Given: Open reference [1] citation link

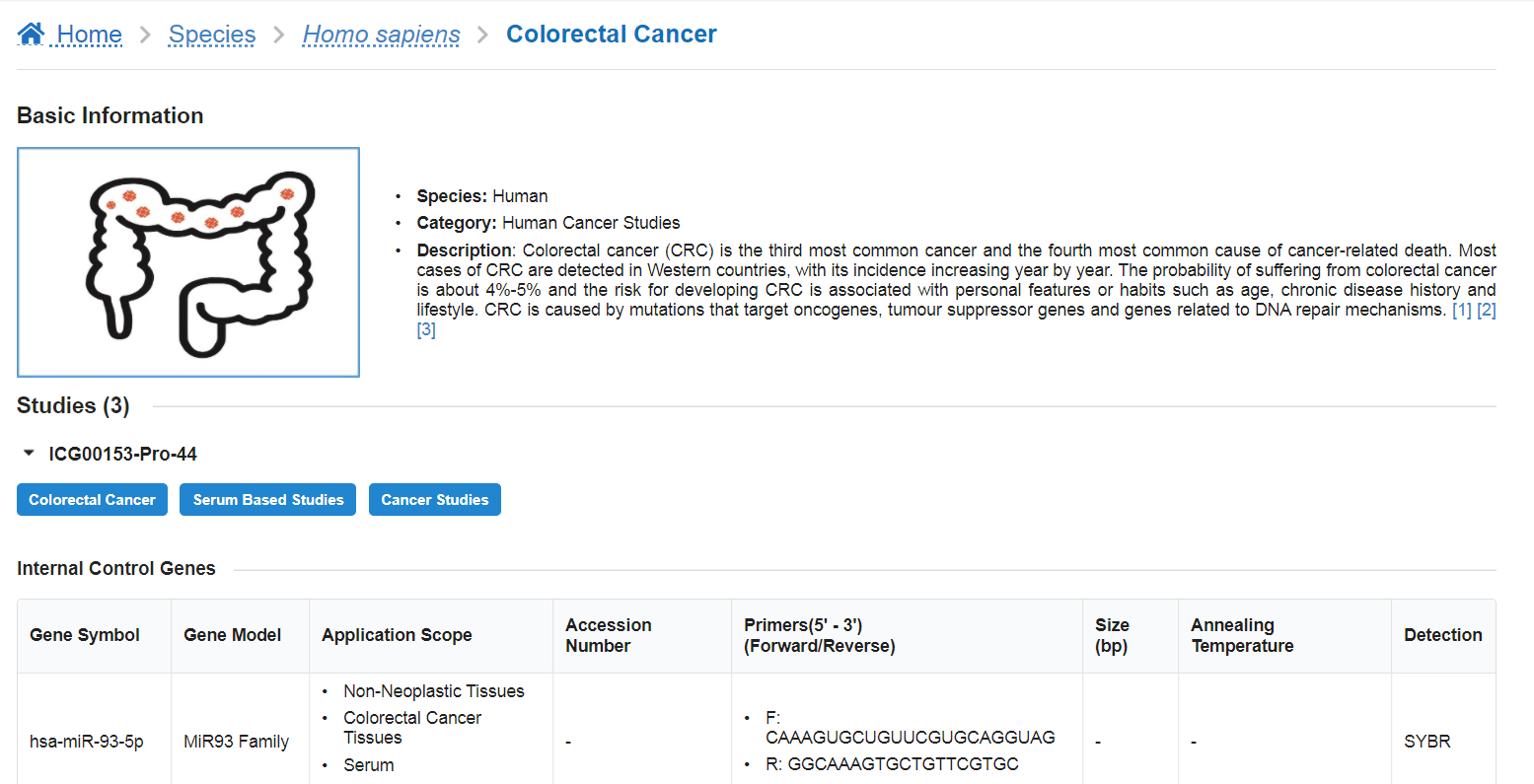Looking at the screenshot, I should 1462,310.
